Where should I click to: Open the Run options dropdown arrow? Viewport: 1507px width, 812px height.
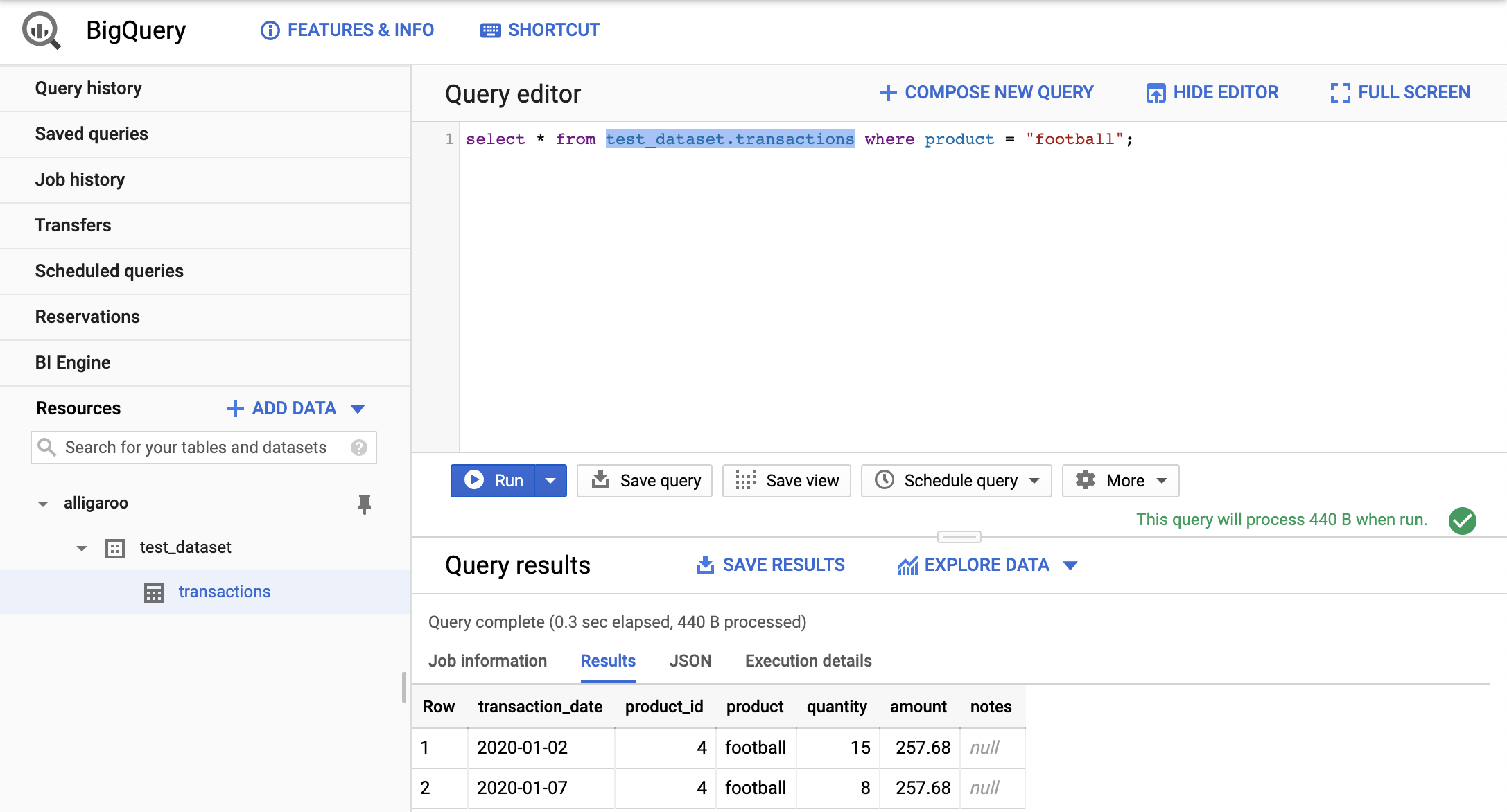coord(551,480)
